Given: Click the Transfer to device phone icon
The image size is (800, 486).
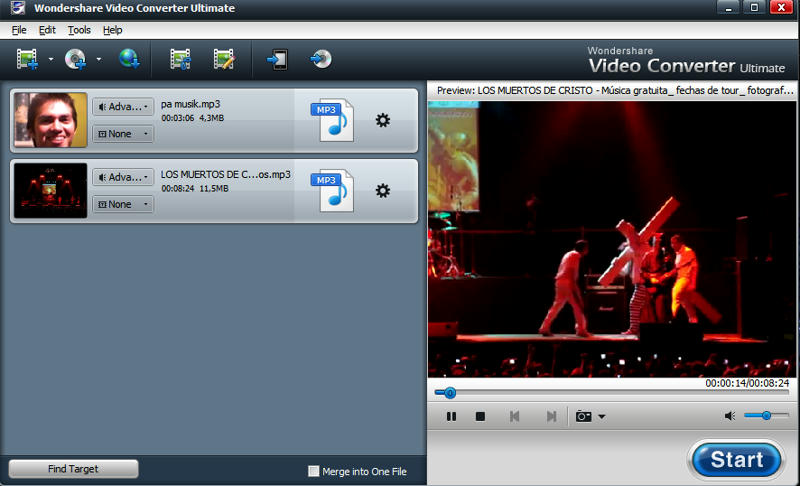Looking at the screenshot, I should point(277,59).
